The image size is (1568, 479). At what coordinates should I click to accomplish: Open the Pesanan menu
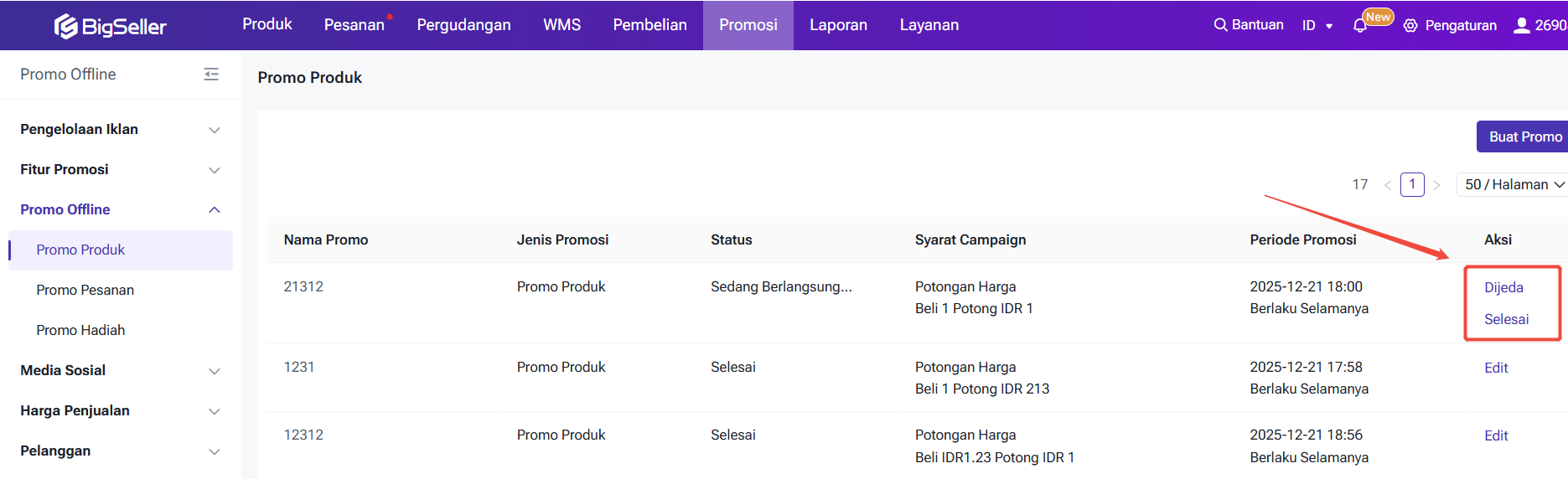pyautogui.click(x=354, y=25)
